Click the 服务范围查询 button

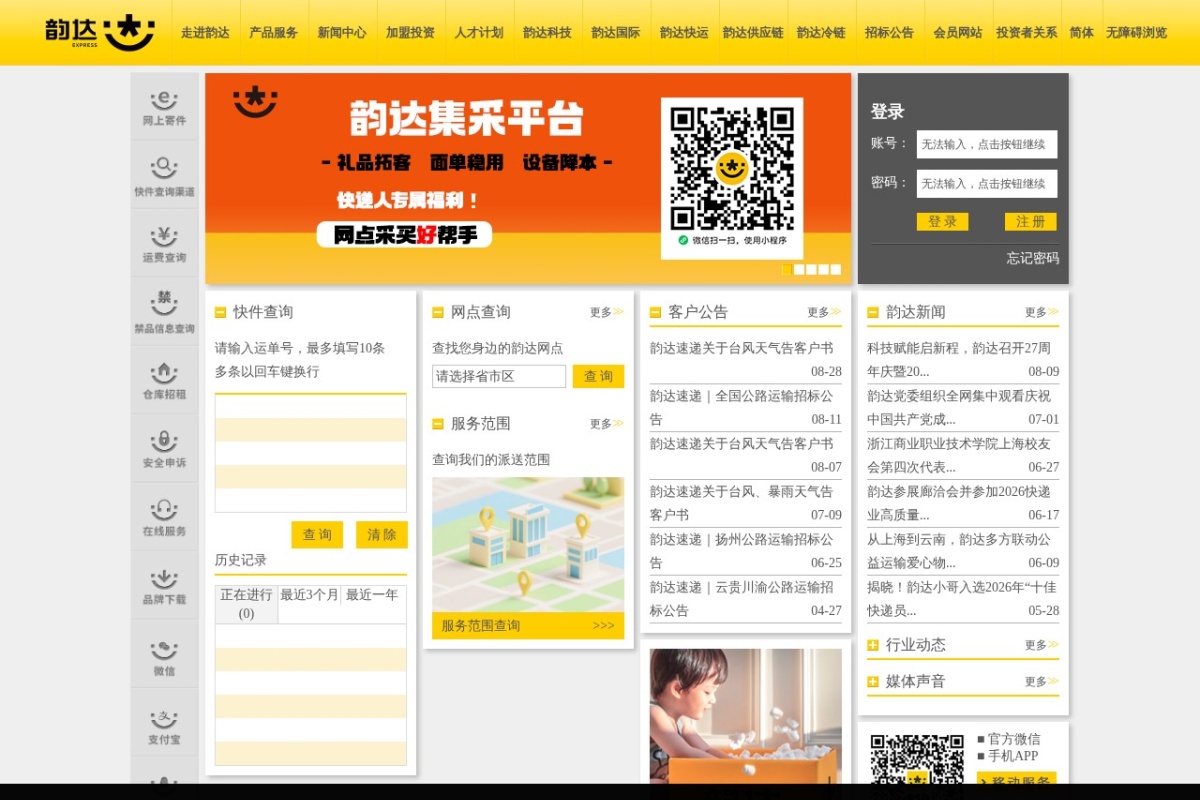(x=528, y=626)
